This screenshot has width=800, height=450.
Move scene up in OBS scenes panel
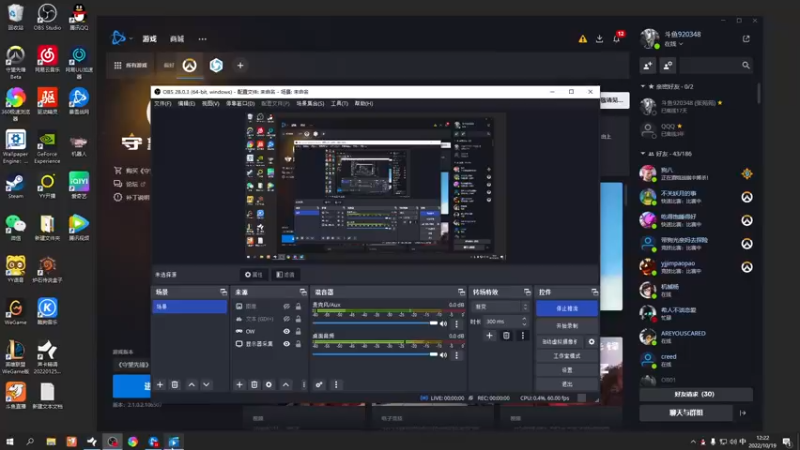point(192,385)
